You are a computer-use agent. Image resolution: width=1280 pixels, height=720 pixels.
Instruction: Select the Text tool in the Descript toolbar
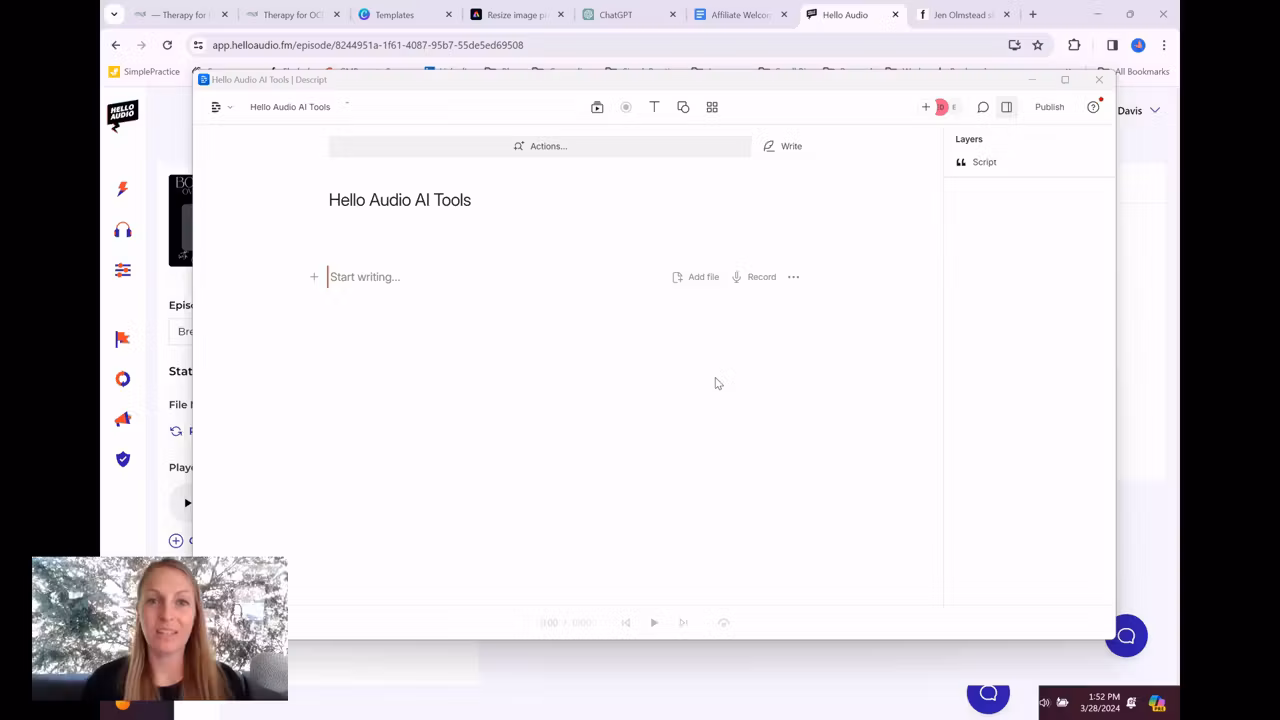654,107
